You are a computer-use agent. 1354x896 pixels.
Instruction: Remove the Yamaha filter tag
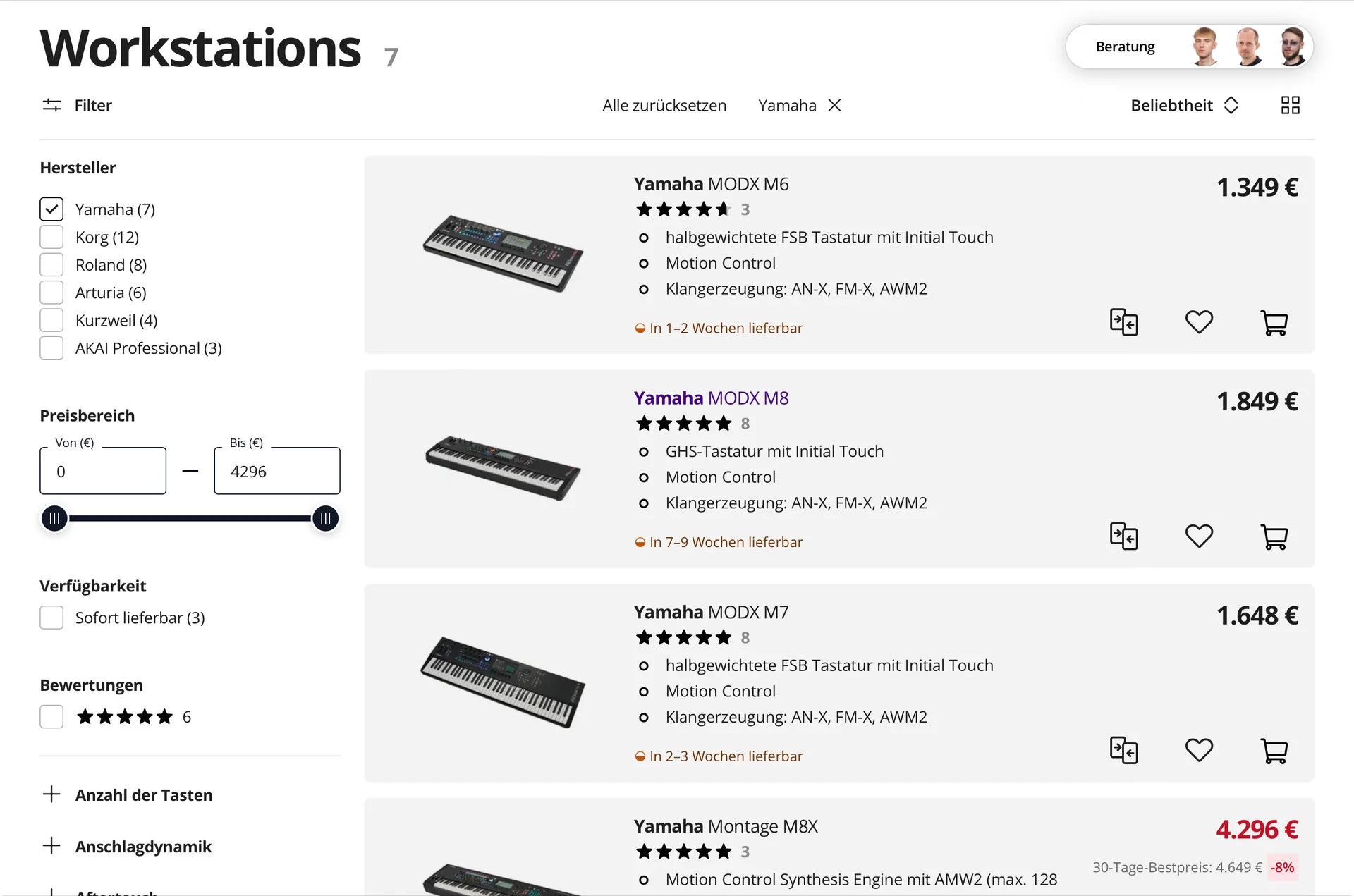pos(834,105)
